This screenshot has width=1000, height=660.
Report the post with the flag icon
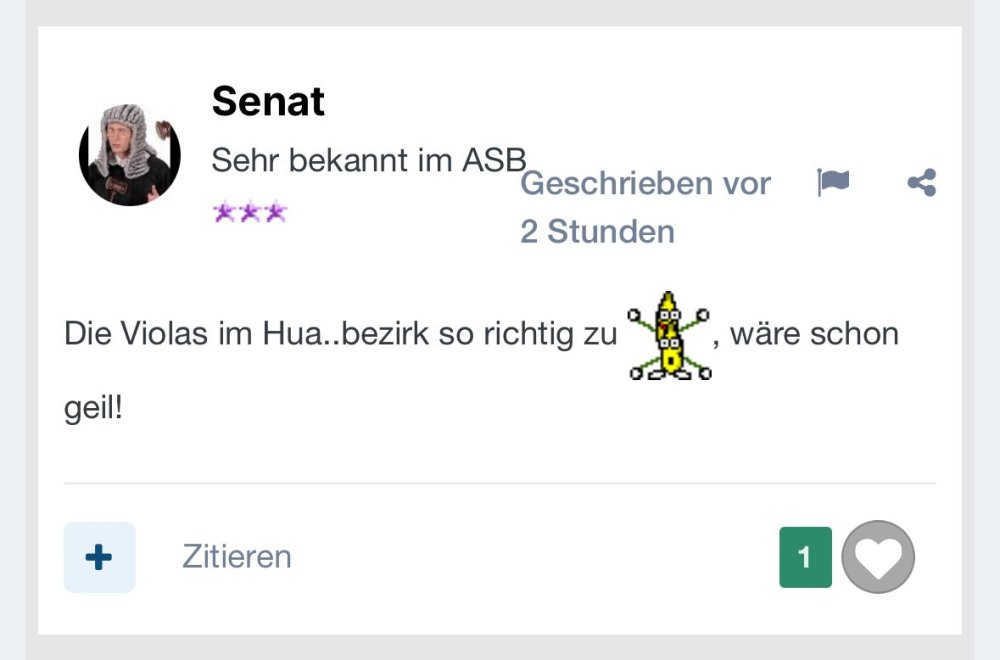[833, 183]
